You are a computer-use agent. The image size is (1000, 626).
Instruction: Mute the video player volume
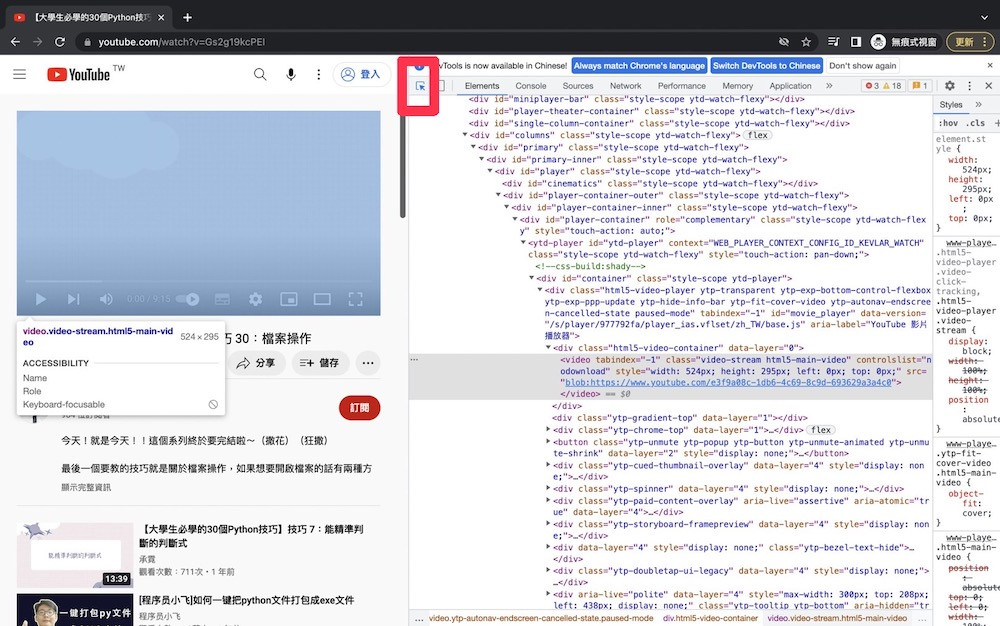(x=106, y=299)
